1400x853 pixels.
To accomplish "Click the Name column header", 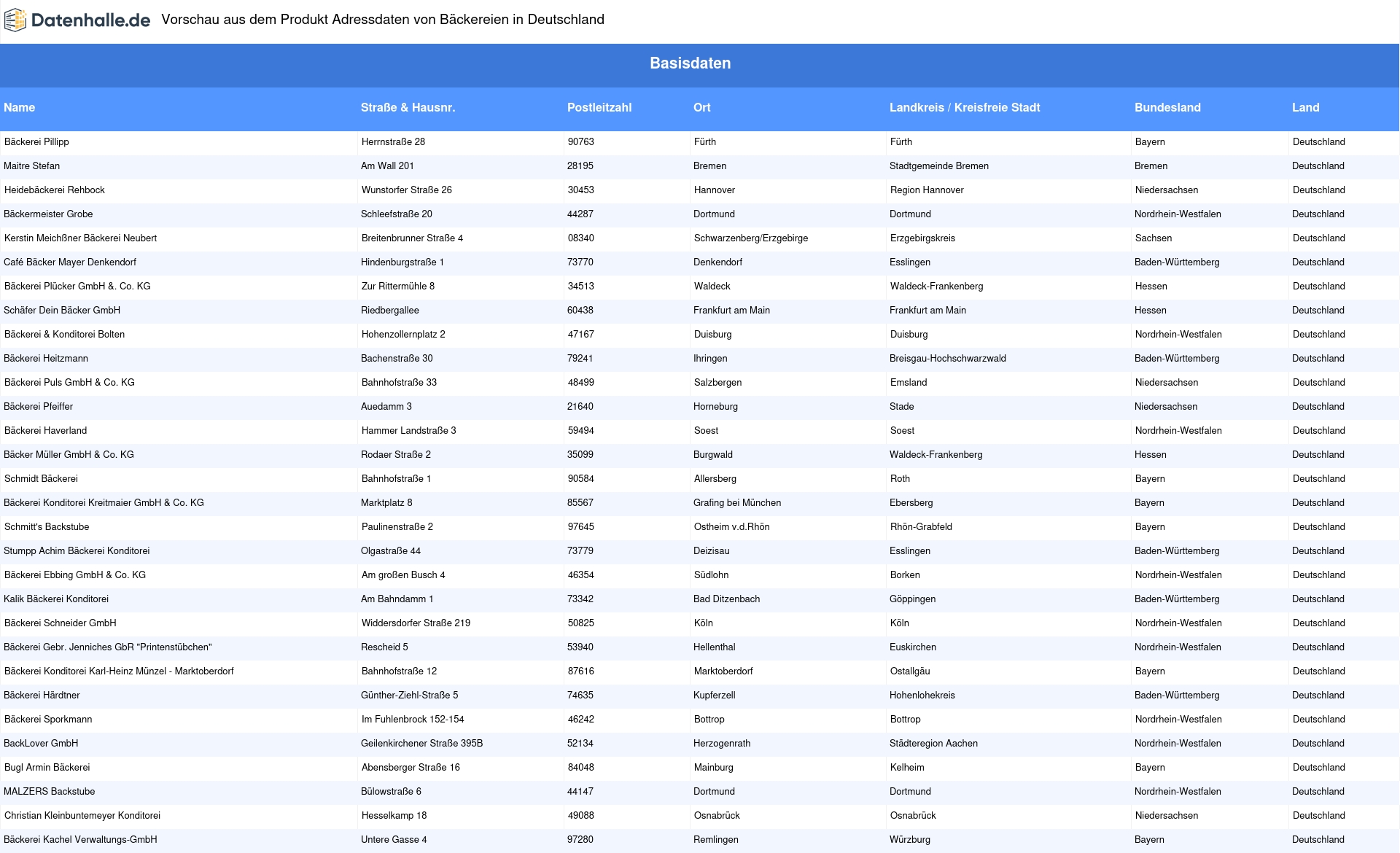I will [20, 107].
